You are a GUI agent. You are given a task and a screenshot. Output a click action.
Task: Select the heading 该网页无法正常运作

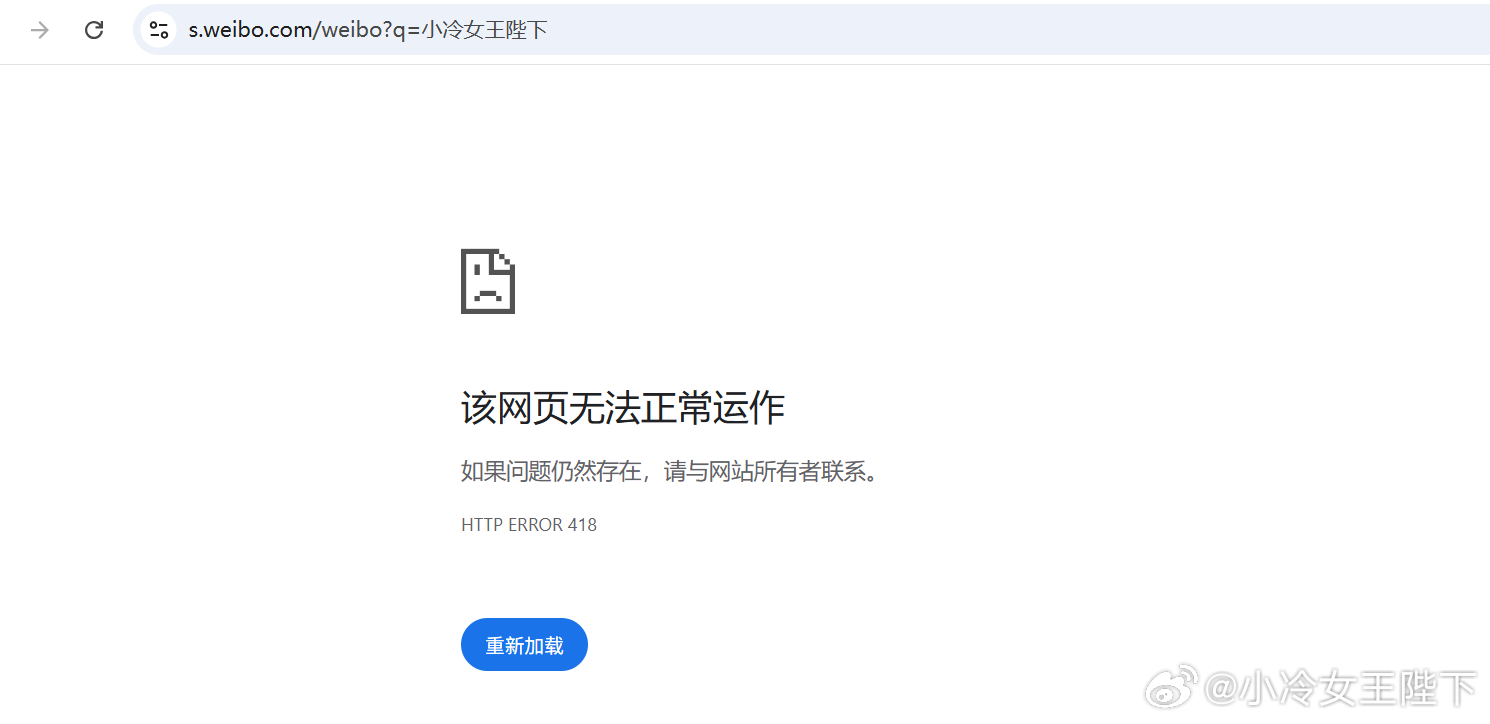622,408
